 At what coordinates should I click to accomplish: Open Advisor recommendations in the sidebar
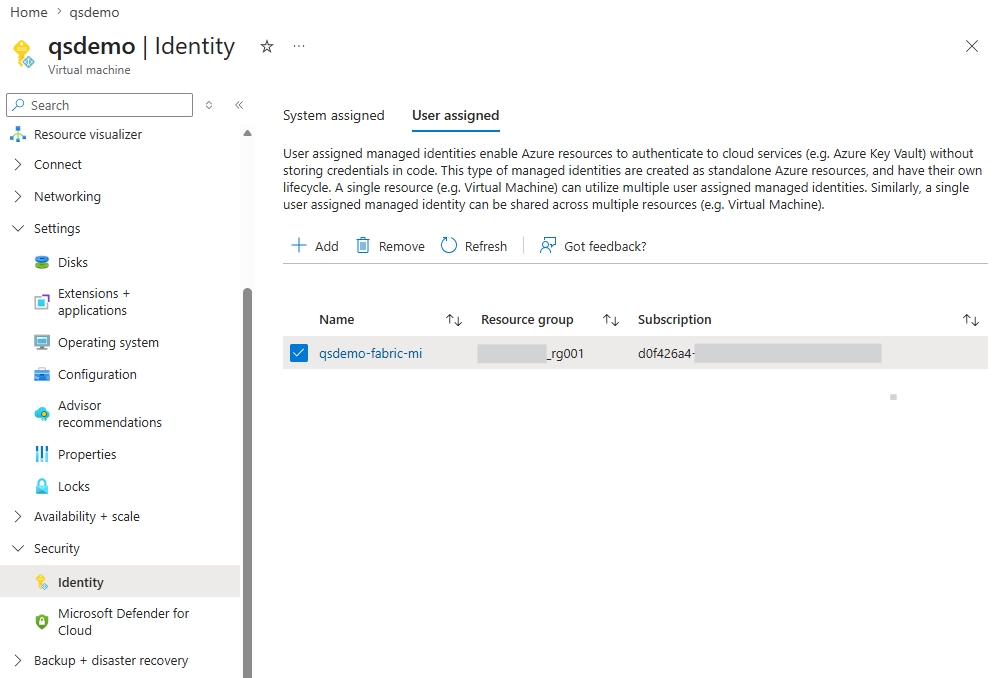click(x=109, y=414)
